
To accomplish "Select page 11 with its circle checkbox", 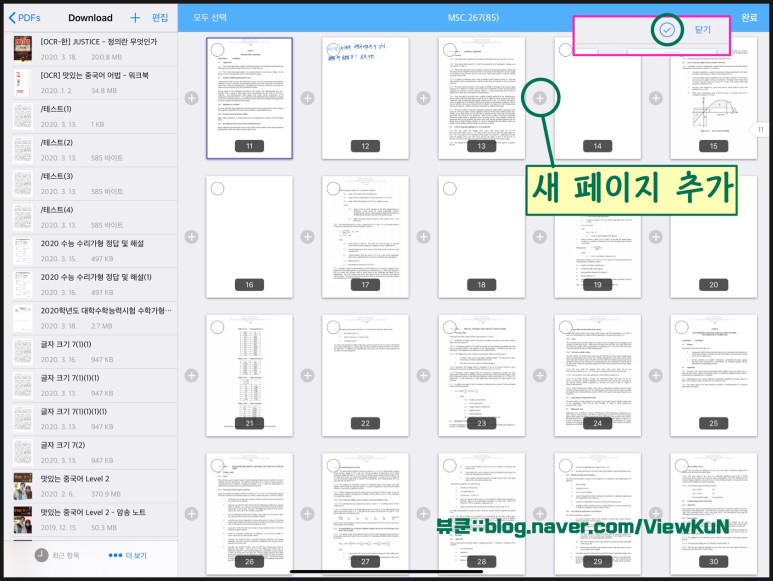I will point(217,50).
